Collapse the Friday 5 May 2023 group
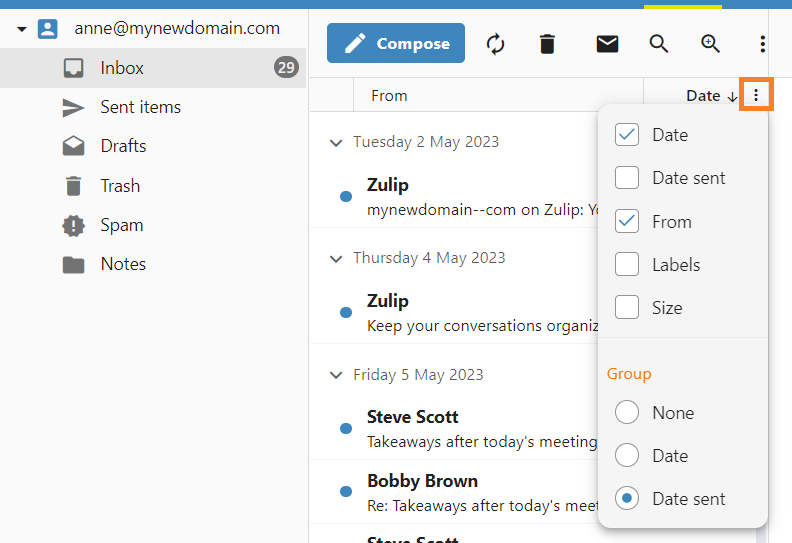The width and height of the screenshot is (792, 543). tap(336, 375)
